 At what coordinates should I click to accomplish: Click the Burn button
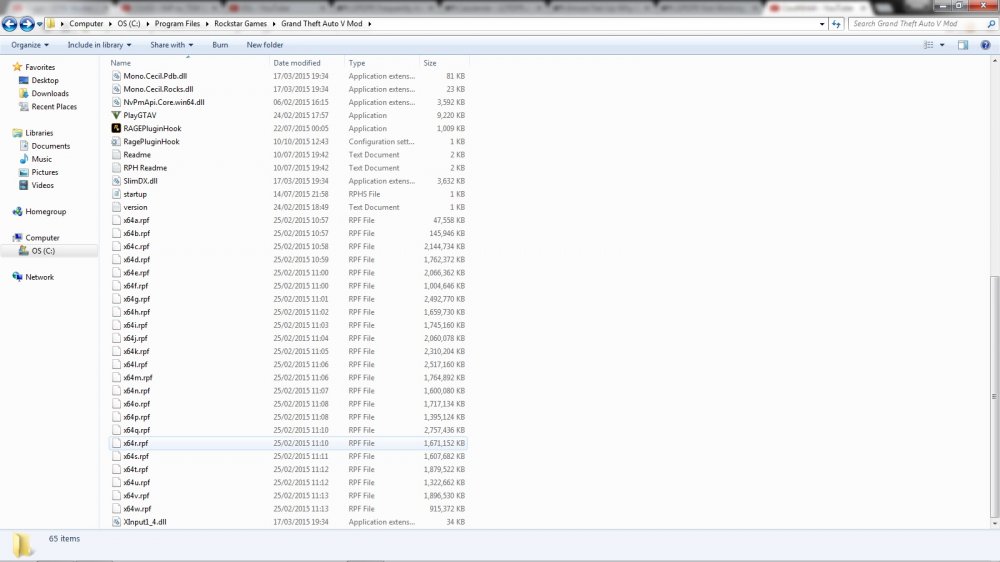(220, 45)
